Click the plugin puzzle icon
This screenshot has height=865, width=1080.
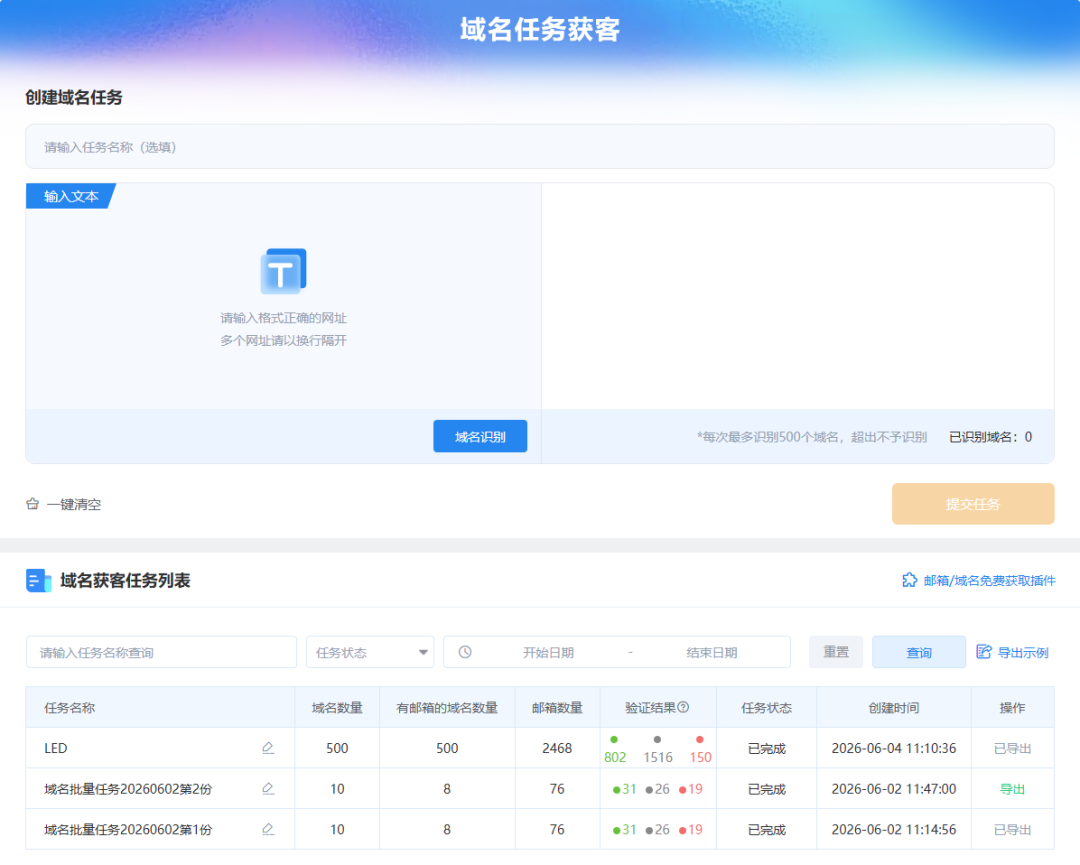909,580
